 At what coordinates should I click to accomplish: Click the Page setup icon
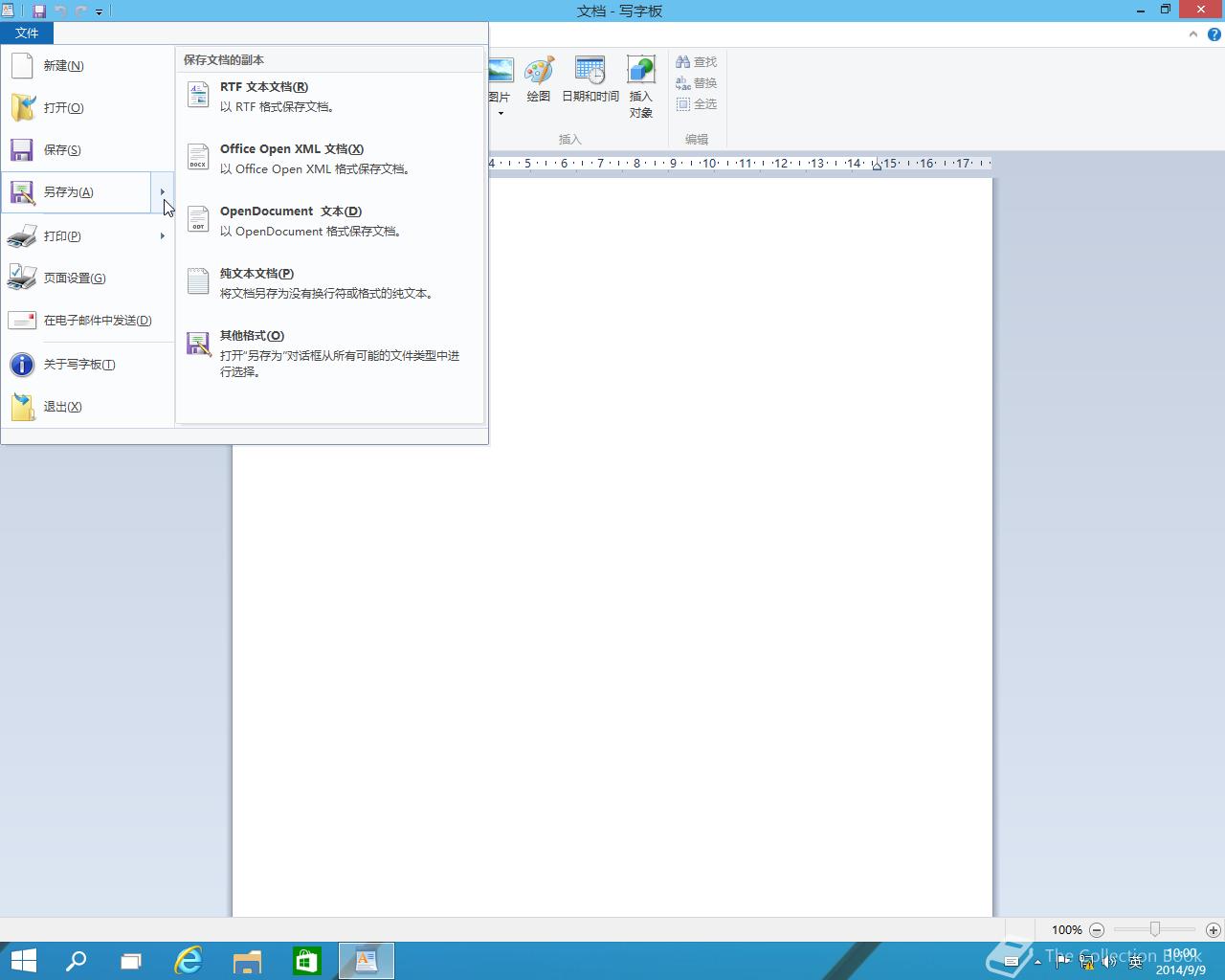[x=22, y=278]
